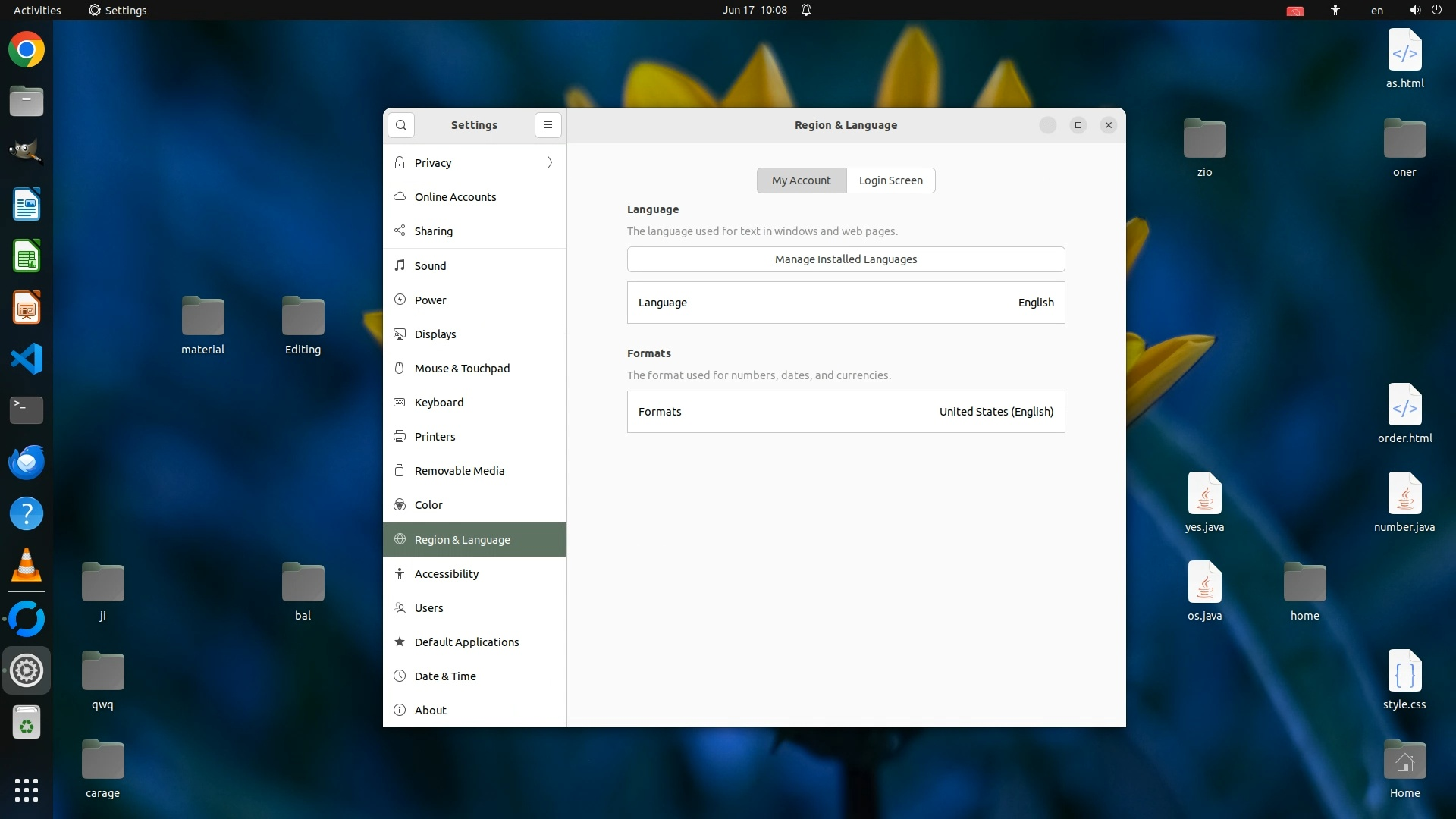Open Keyboard settings panel
The height and width of the screenshot is (819, 1456).
[x=438, y=403]
